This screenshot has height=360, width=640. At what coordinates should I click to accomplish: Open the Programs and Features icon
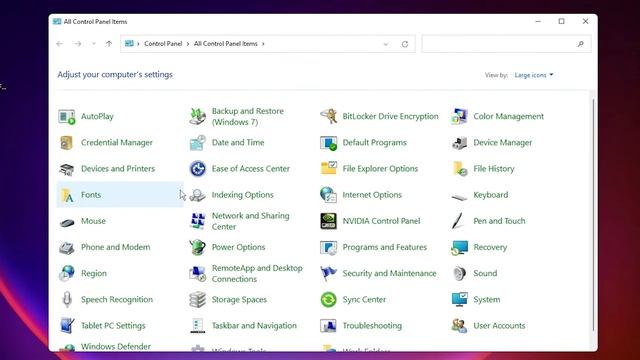coord(329,247)
